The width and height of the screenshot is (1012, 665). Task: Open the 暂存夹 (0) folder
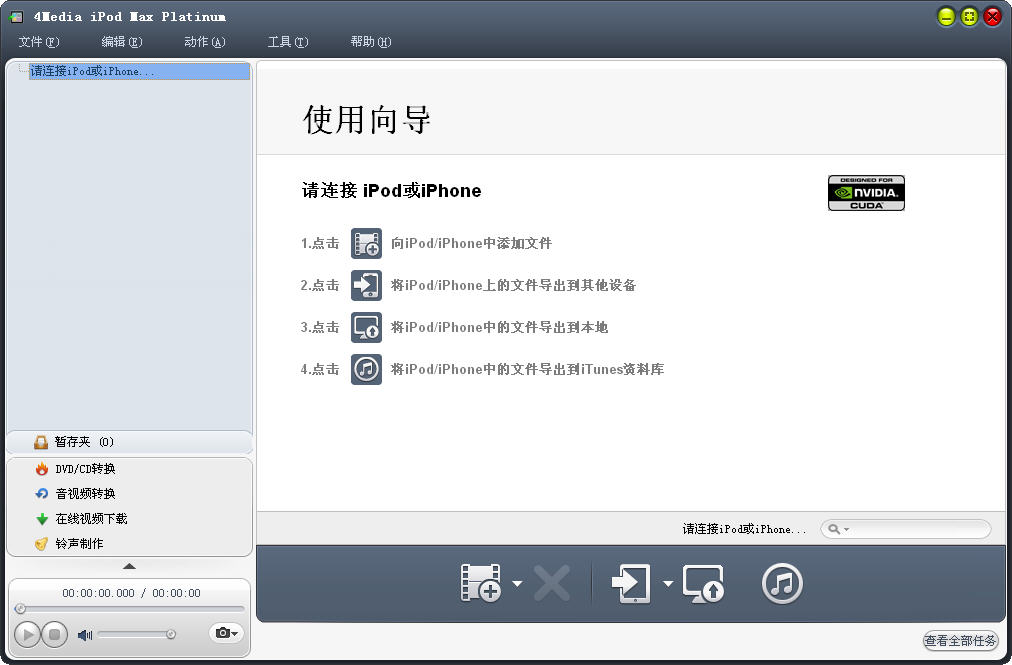tap(129, 442)
